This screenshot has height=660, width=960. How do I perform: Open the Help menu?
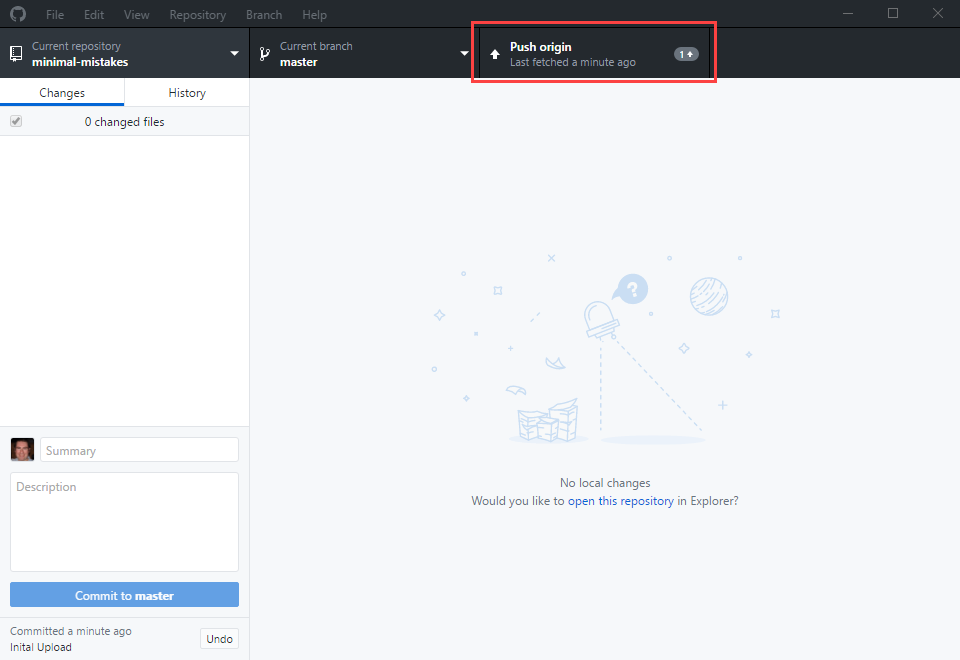(x=314, y=15)
